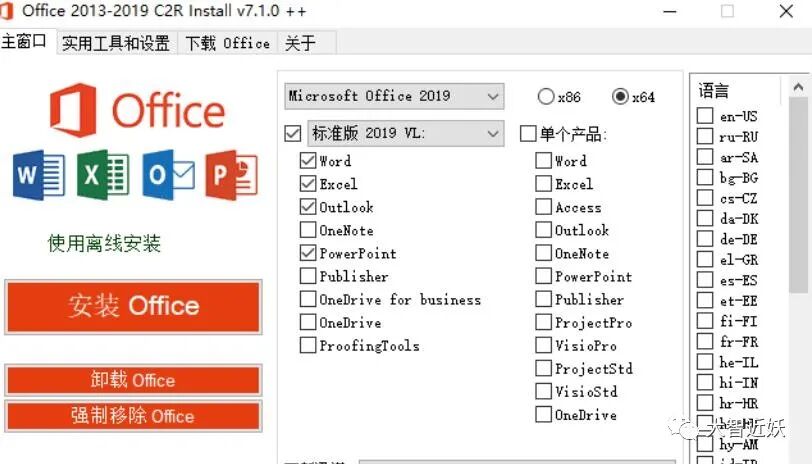Enable the he-IL language
Image resolution: width=812 pixels, height=464 pixels.
[705, 361]
